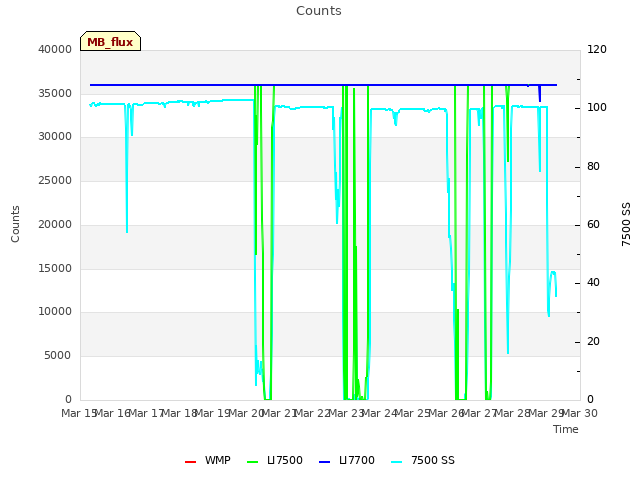
Task: Click the 40 right axis tick
Action: point(593,283)
